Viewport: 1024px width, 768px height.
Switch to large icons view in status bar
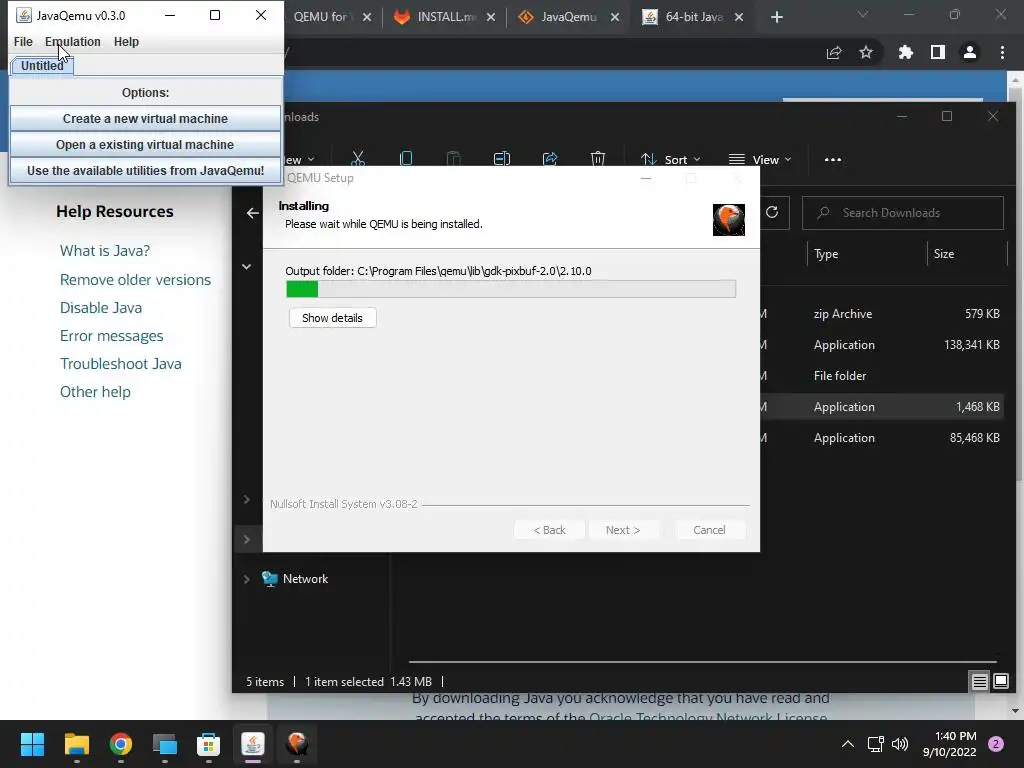[x=1000, y=682]
